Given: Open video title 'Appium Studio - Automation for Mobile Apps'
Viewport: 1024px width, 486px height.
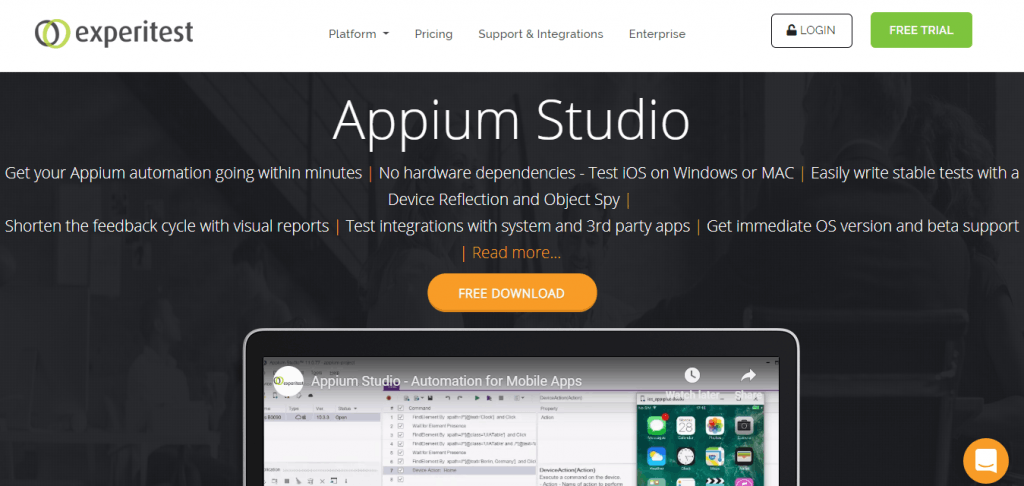Looking at the screenshot, I should click(446, 381).
